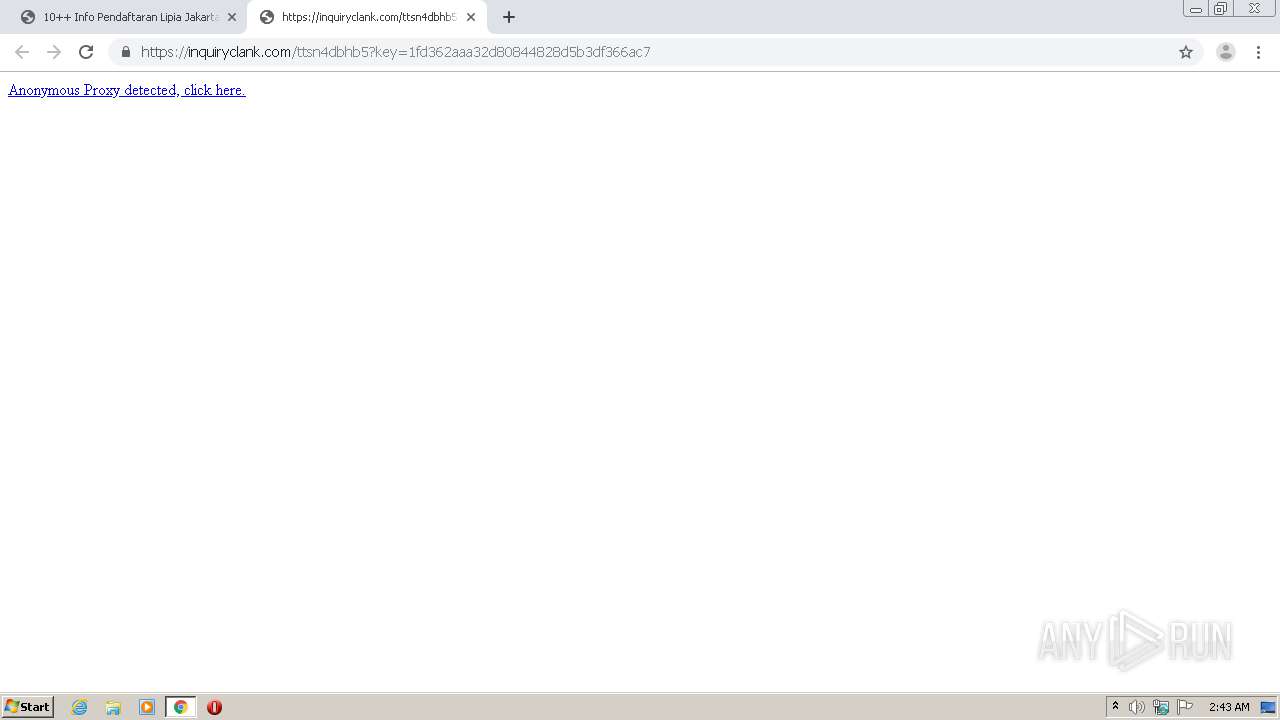This screenshot has height=720, width=1280.
Task: Close the Chrome window
Action: pos(1254,8)
